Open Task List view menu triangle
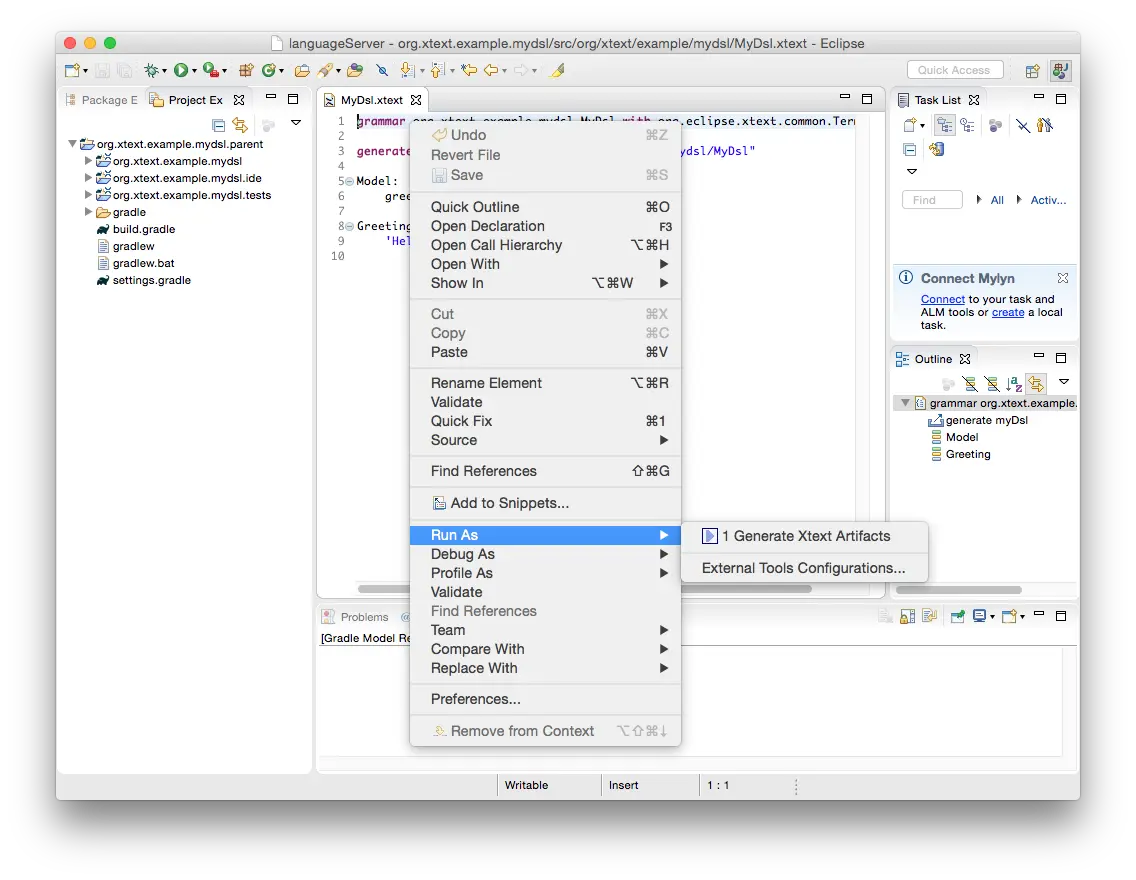This screenshot has height=880, width=1136. point(912,172)
